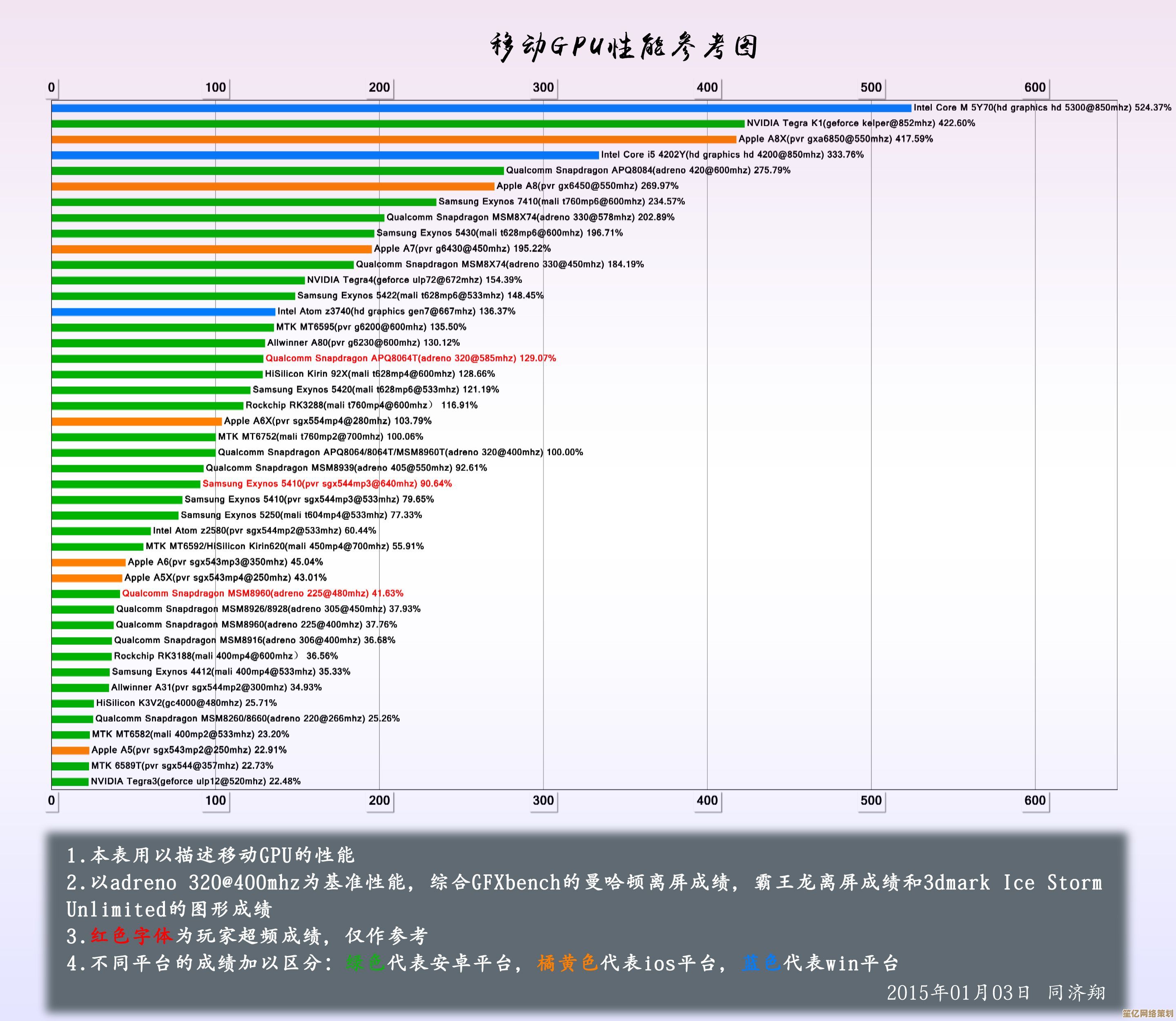Click MSM8960 adreno 225@400mhz 37.76% label
The image size is (1176, 1021).
pos(256,624)
